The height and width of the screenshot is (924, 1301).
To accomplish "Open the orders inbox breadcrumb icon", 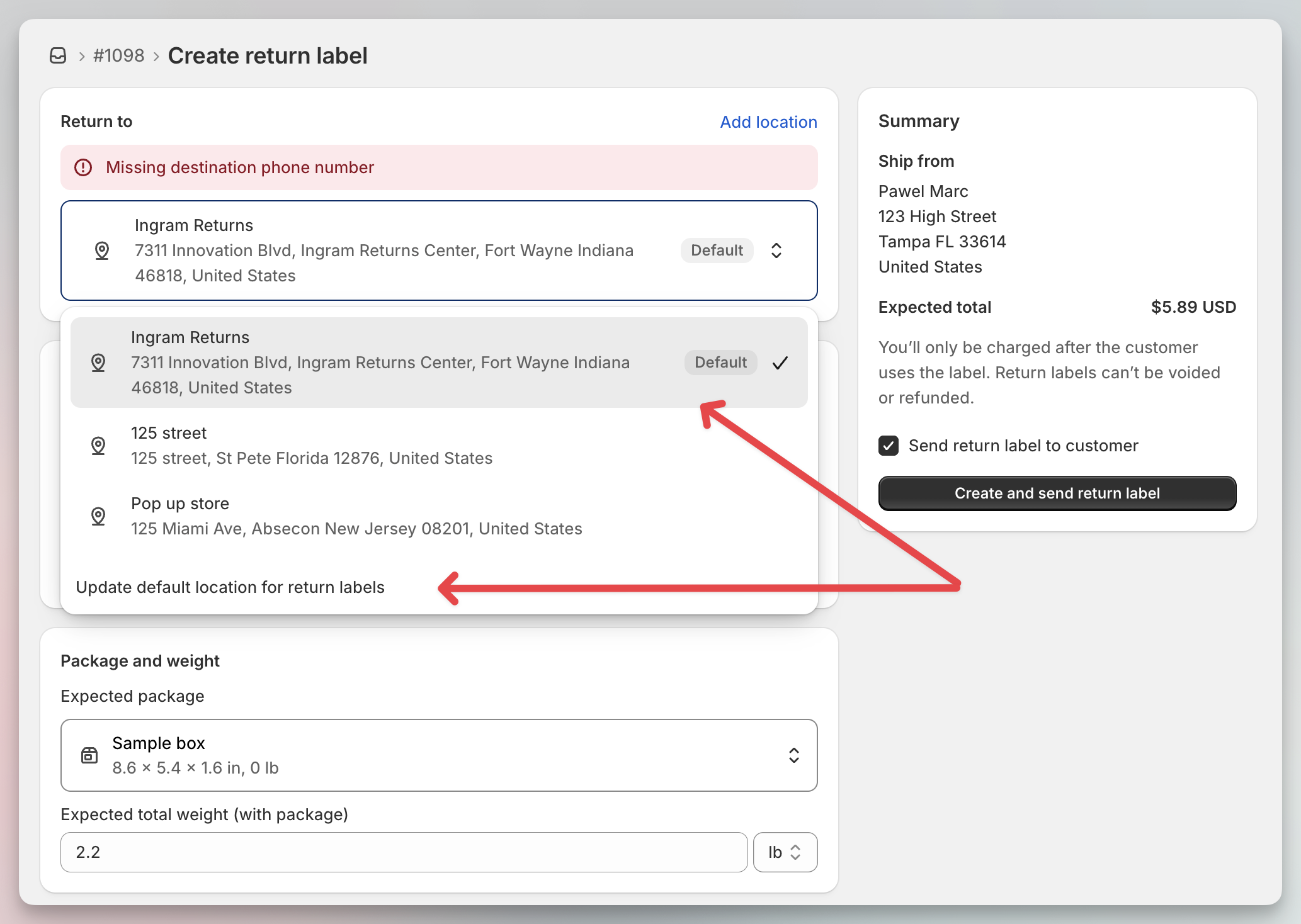I will tap(58, 55).
